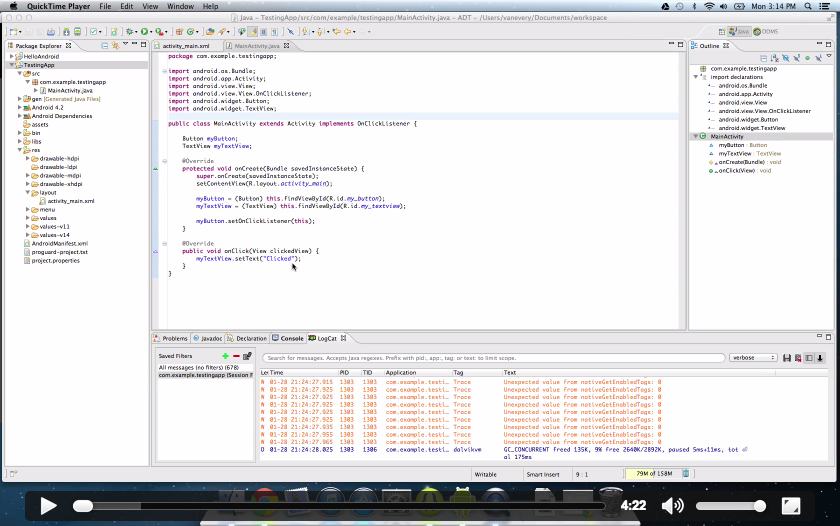Click the LogCat search messages field
840x526 pixels.
(493, 358)
